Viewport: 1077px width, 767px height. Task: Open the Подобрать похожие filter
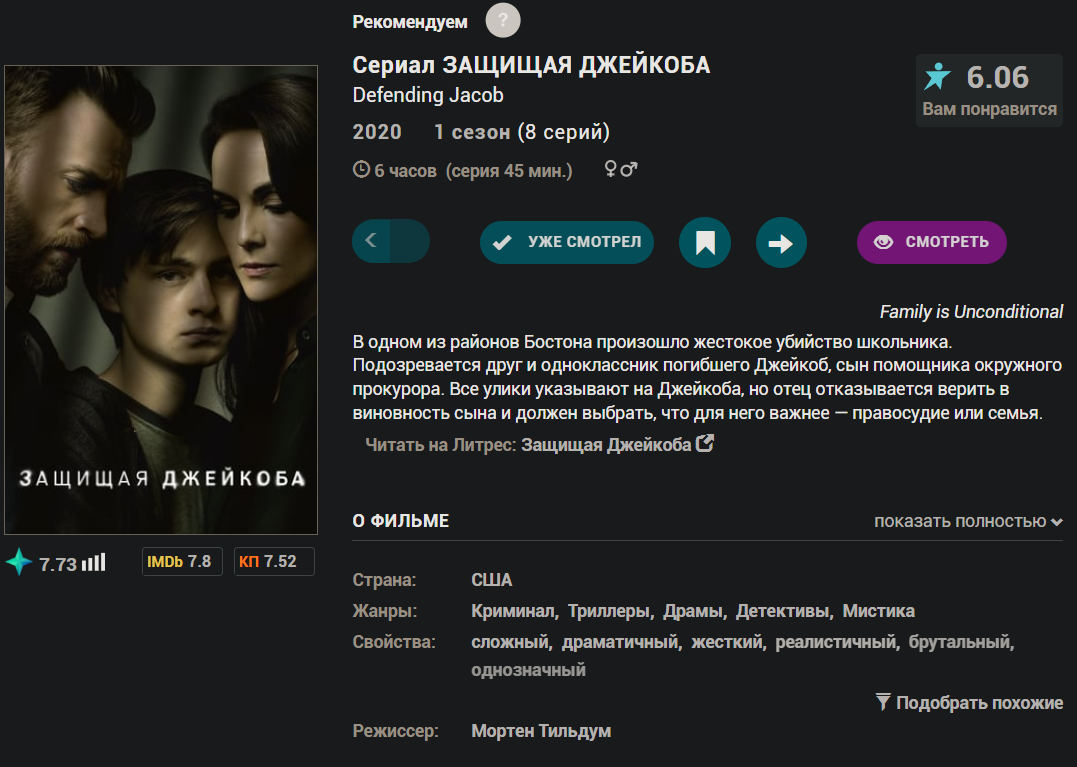(969, 702)
